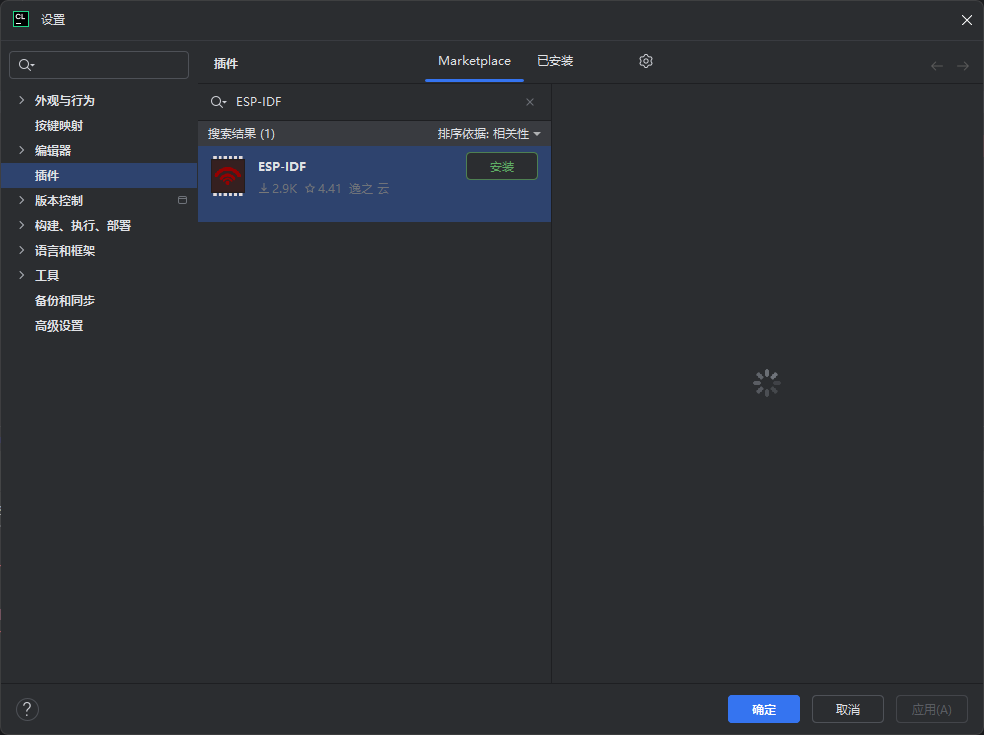
Task: Click the CLion logo in title bar
Action: 21,19
